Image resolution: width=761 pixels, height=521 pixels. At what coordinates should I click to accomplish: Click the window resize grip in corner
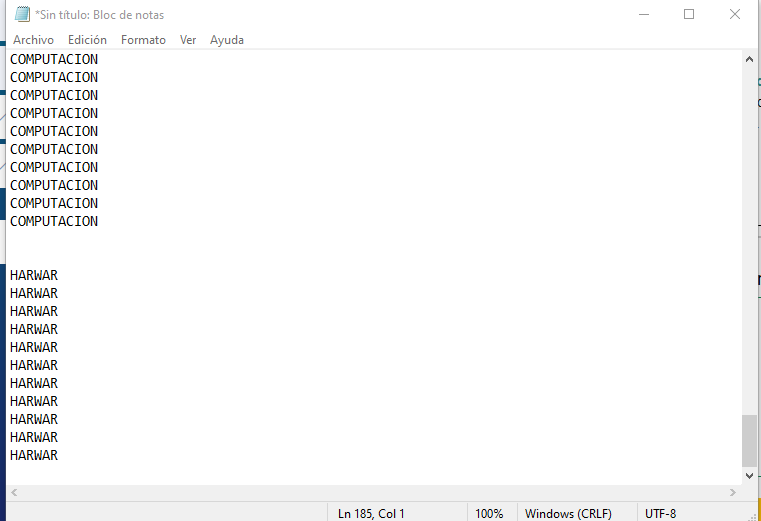752,516
